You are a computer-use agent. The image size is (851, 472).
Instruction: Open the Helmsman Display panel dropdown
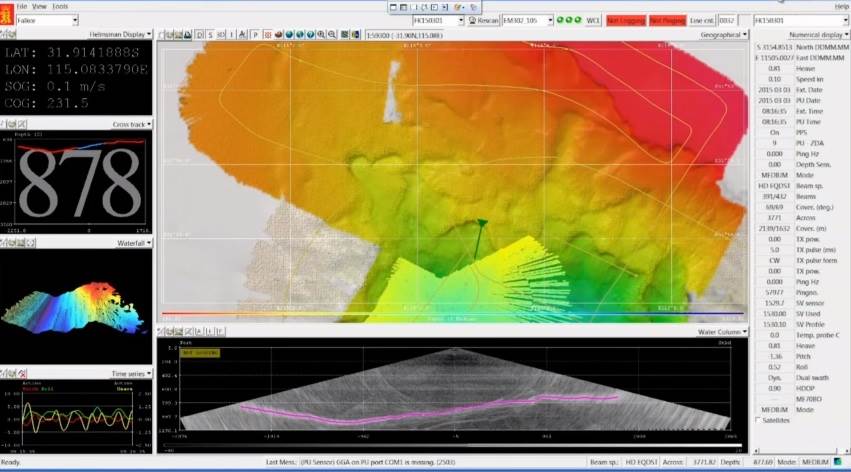[x=149, y=34]
